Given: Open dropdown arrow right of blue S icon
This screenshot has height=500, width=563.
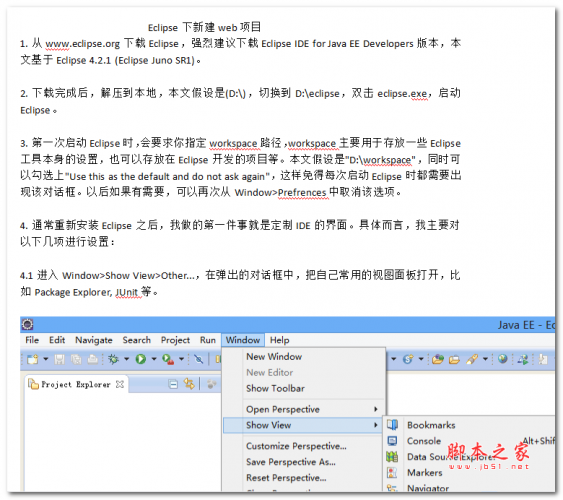Looking at the screenshot, I should 421,359.
